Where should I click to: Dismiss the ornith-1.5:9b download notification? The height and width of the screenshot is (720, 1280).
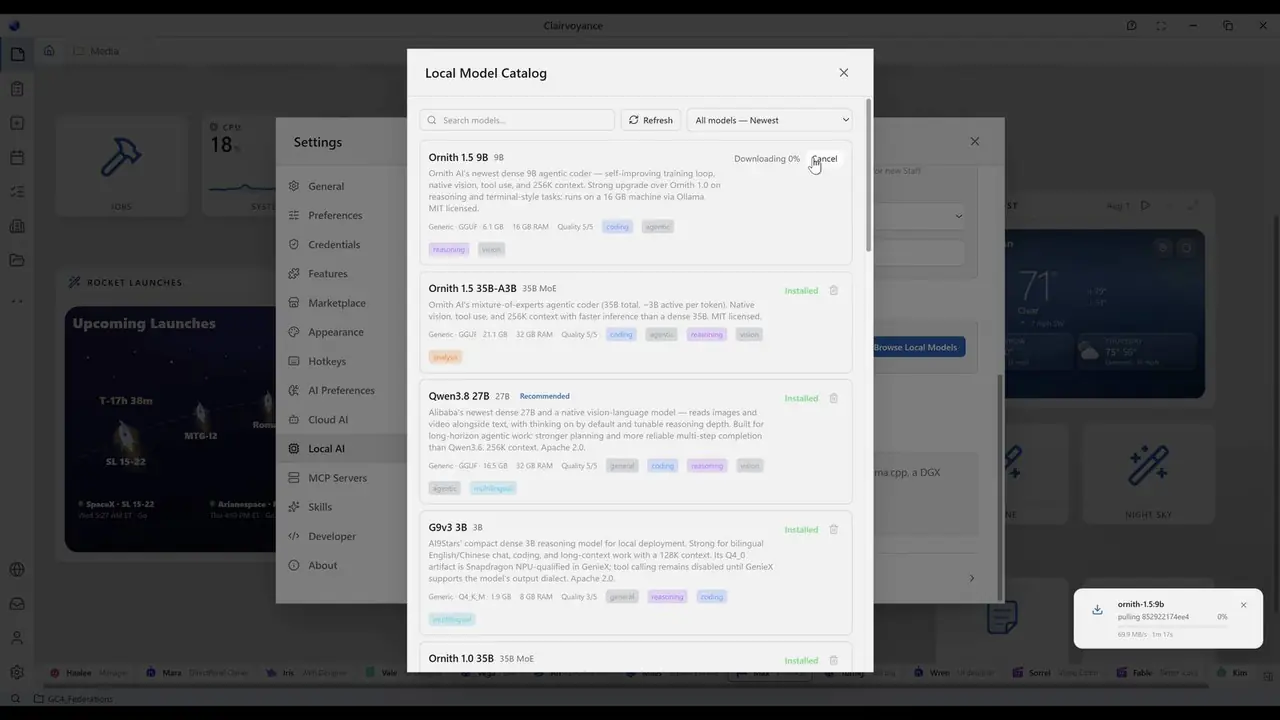pos(1243,605)
